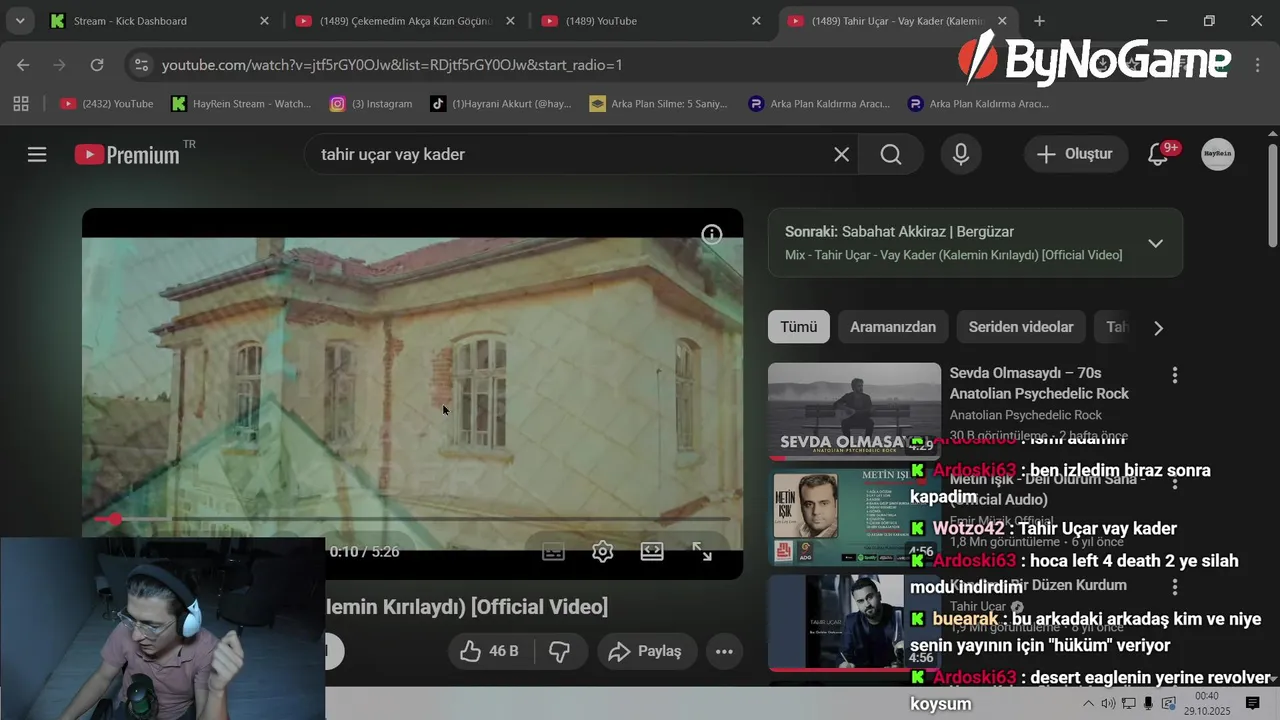
Task: Open the Metin Işık video thumbnail
Action: point(854,517)
